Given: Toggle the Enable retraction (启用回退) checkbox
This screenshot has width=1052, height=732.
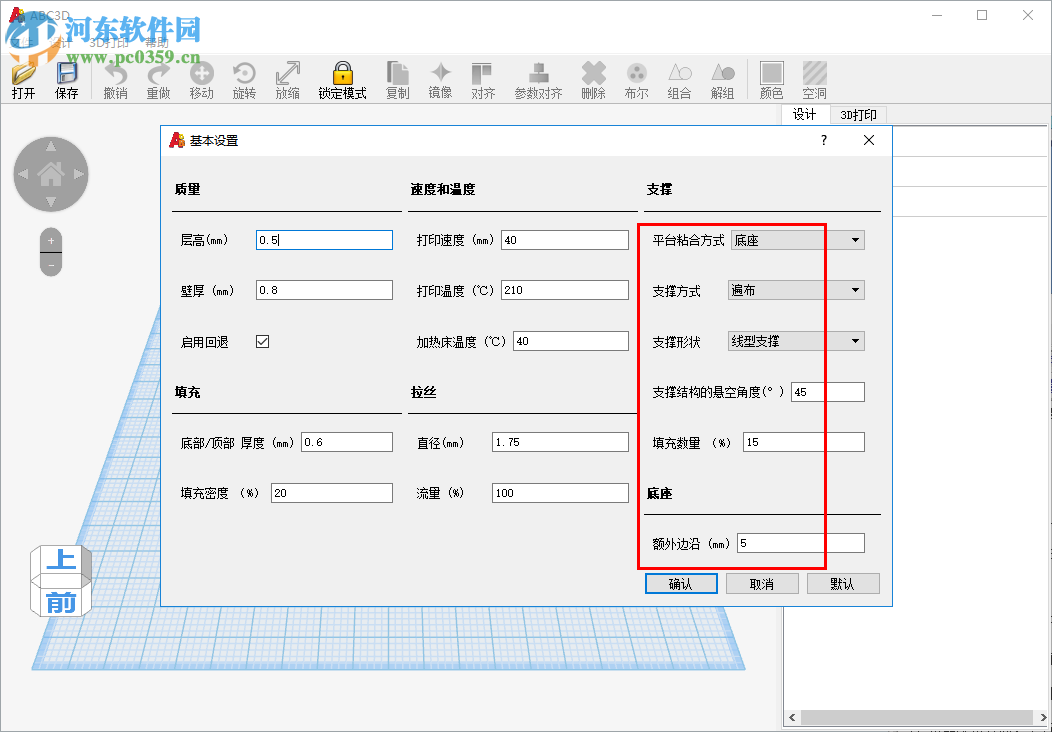Looking at the screenshot, I should tap(262, 342).
